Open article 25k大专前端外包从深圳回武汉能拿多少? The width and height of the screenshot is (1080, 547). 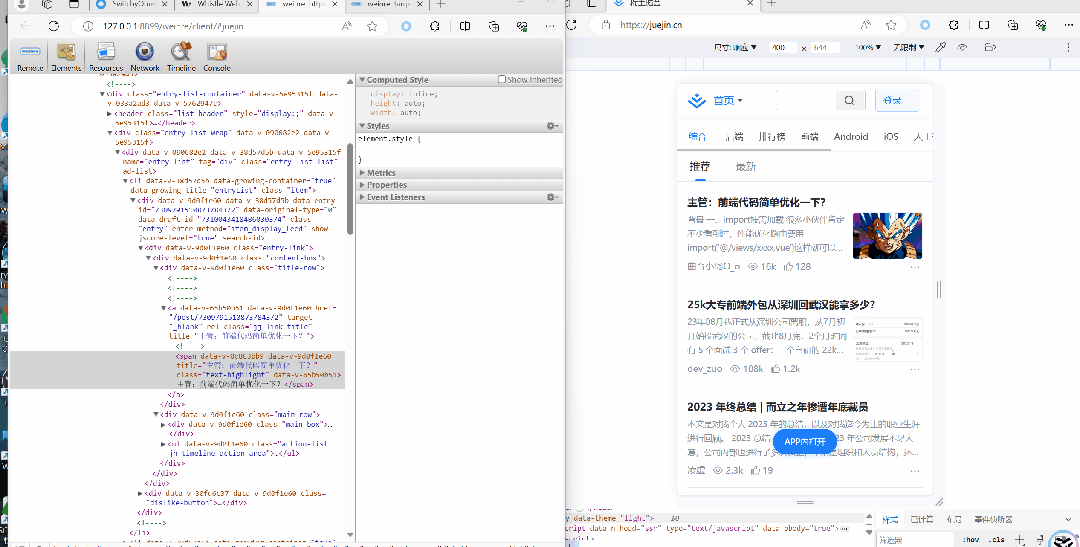pyautogui.click(x=781, y=305)
